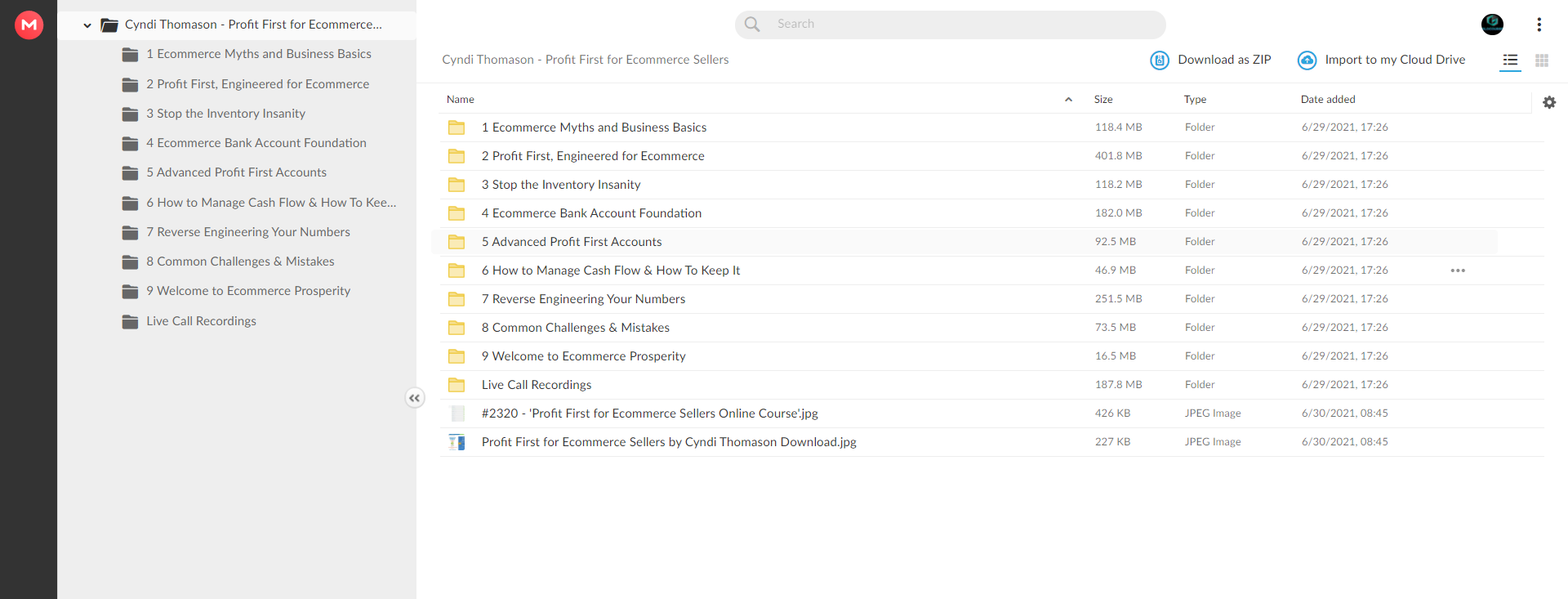Open the three-dot main menu
This screenshot has width=1568, height=599.
coord(1539,25)
